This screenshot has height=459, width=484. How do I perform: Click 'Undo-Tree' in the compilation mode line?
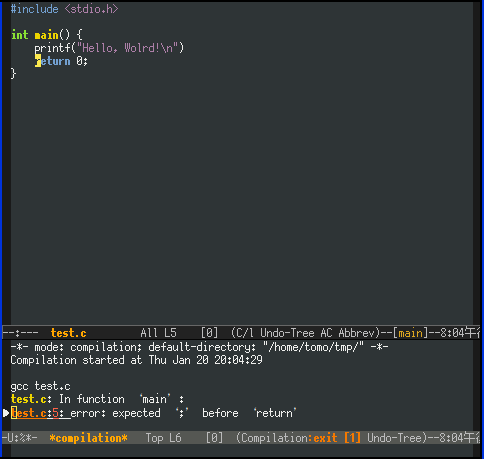pyautogui.click(x=394, y=438)
